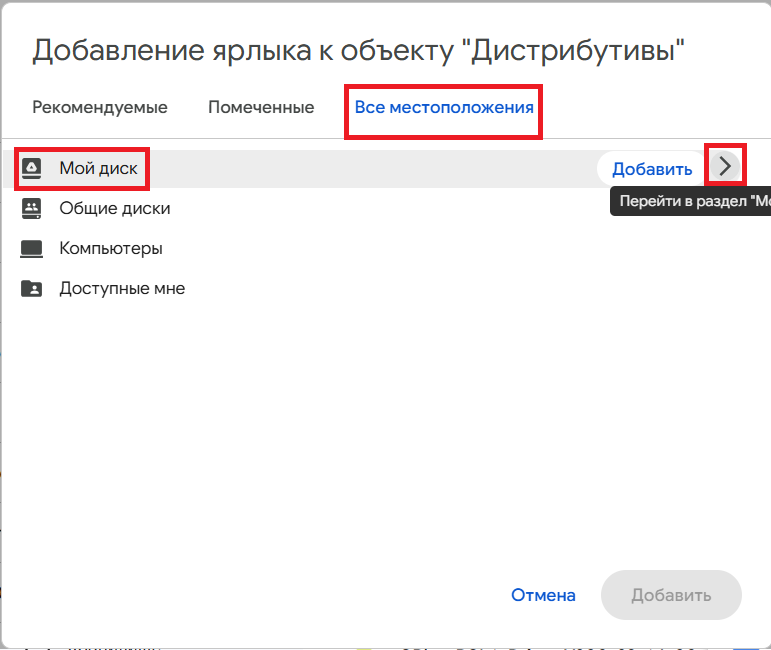Click the Перейти в раздел tooltip
771x650 pixels.
[692, 202]
